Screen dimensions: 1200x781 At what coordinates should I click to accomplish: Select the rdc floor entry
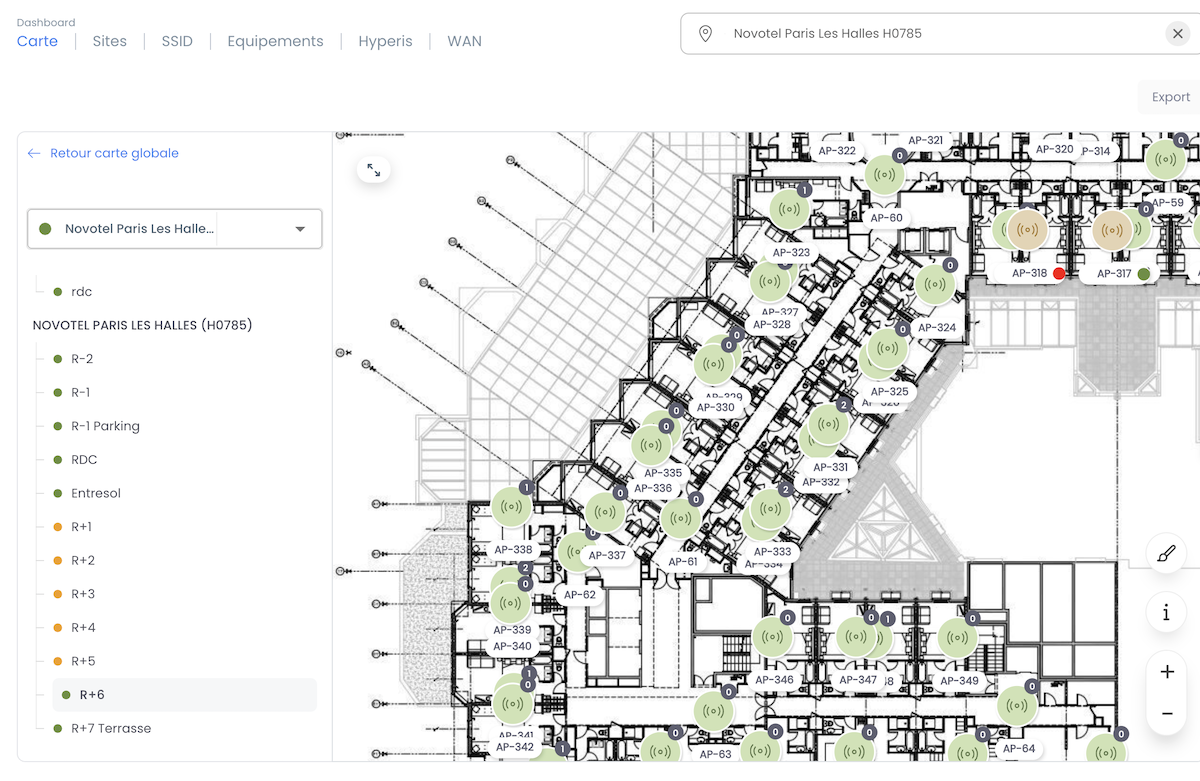[81, 292]
